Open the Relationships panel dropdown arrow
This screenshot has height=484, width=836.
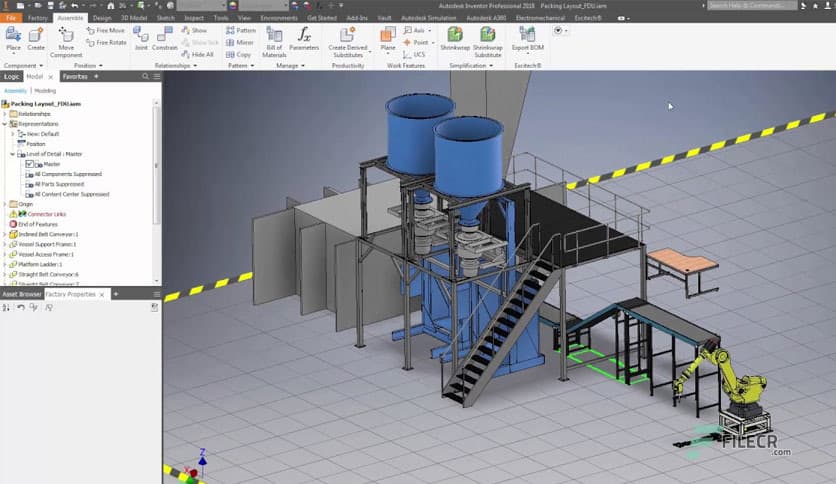pos(195,66)
